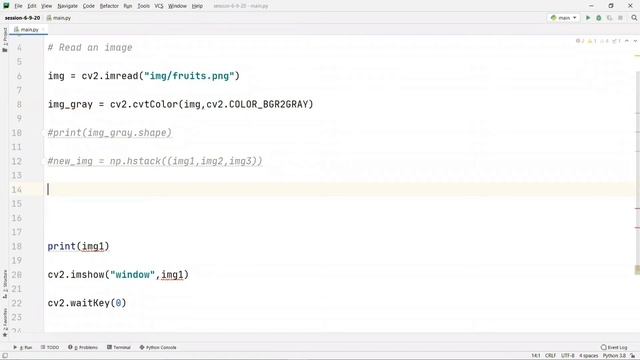
Task: Open the File menu
Action: 18,6
